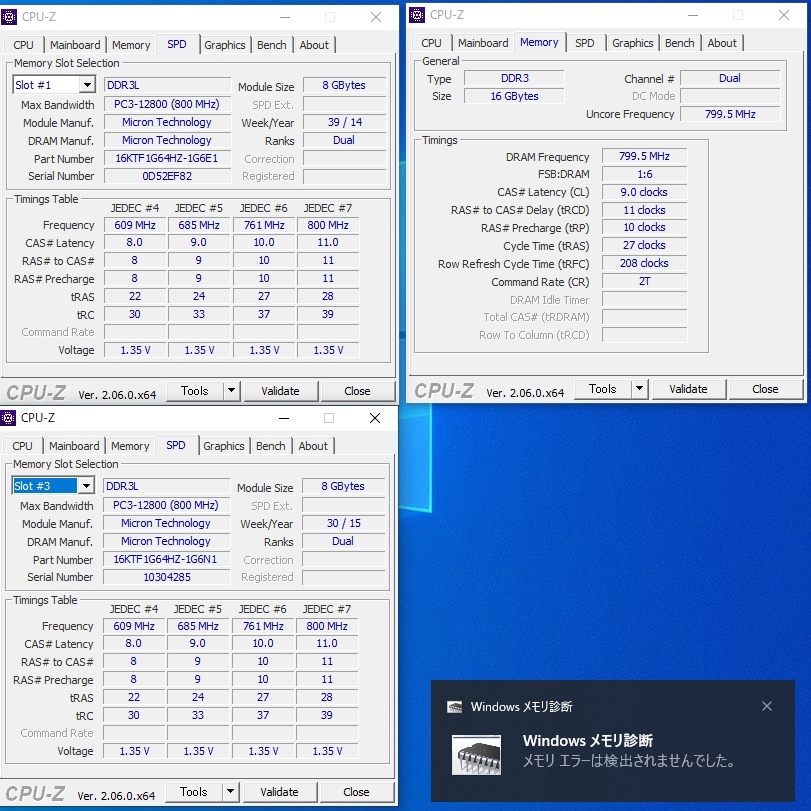Image resolution: width=811 pixels, height=811 pixels.
Task: Click small memory icon in notification header
Action: pos(455,707)
